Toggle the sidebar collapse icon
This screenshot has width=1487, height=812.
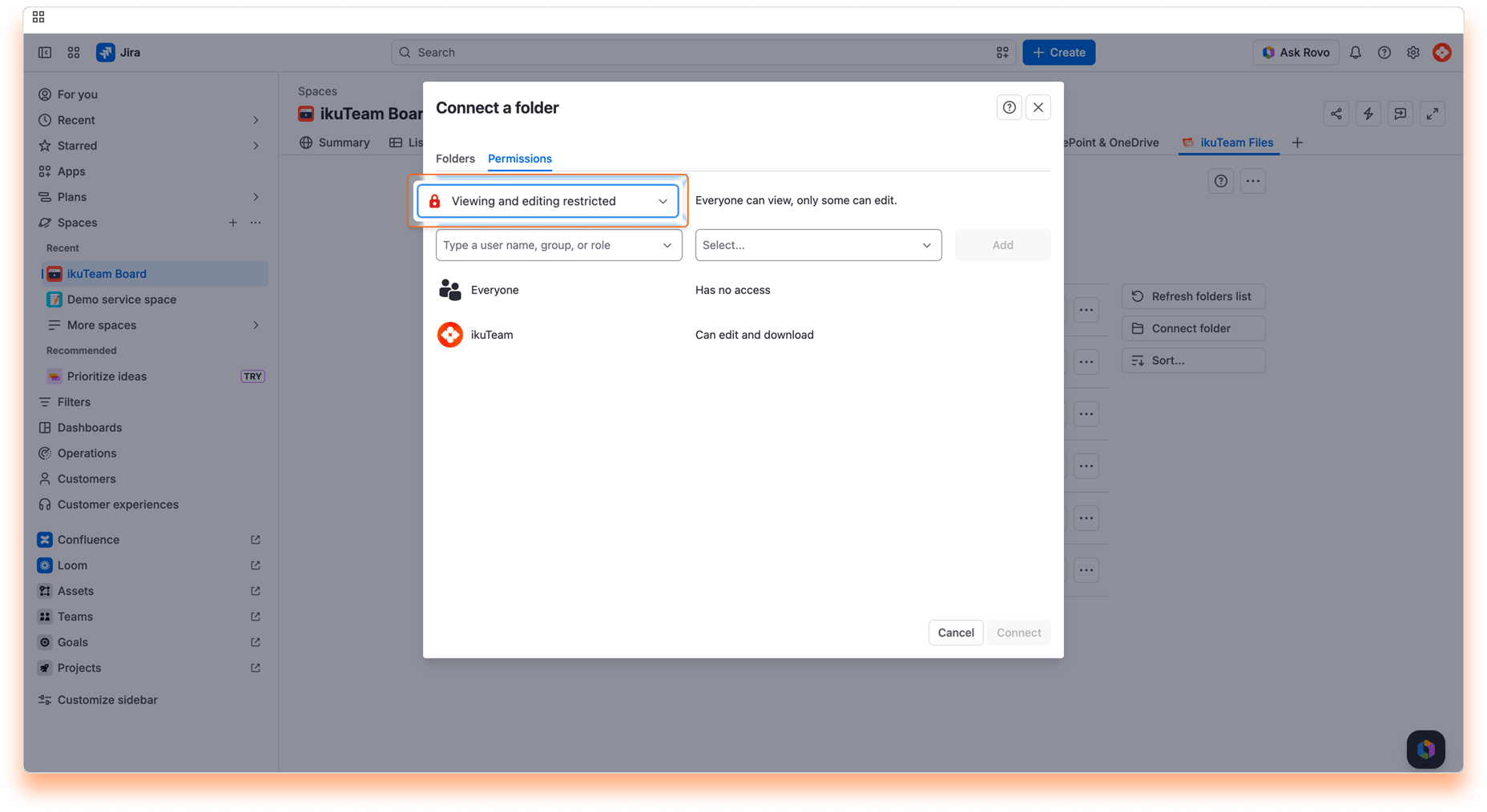pos(45,52)
